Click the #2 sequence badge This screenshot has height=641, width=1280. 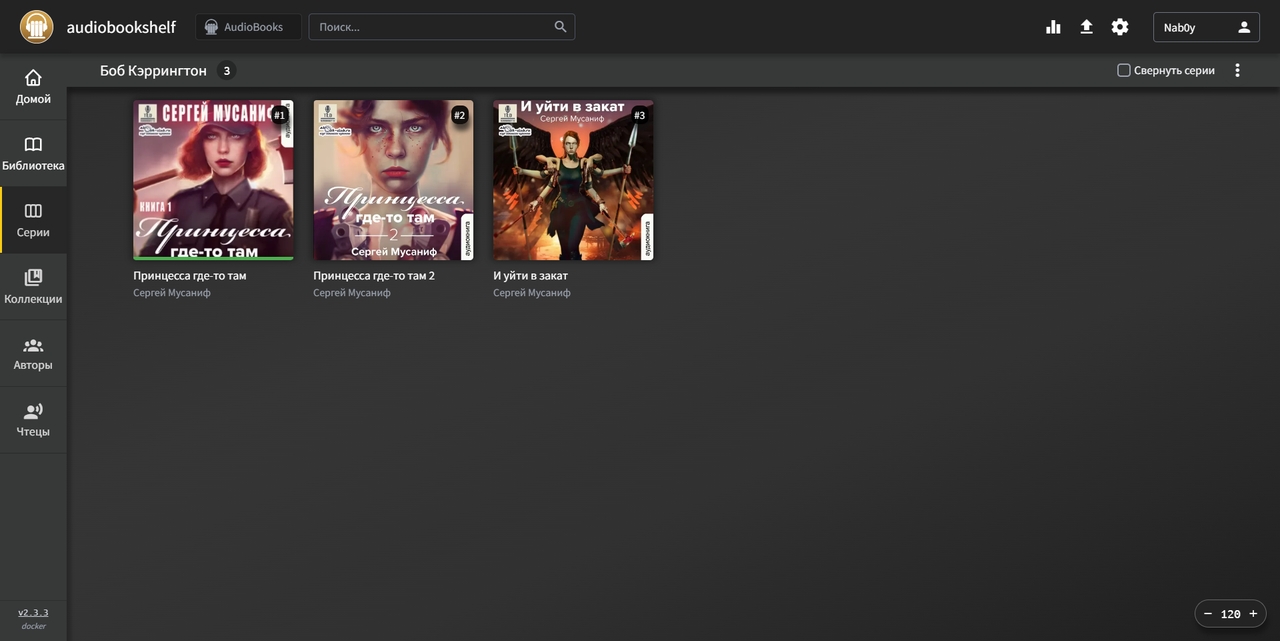tap(459, 115)
